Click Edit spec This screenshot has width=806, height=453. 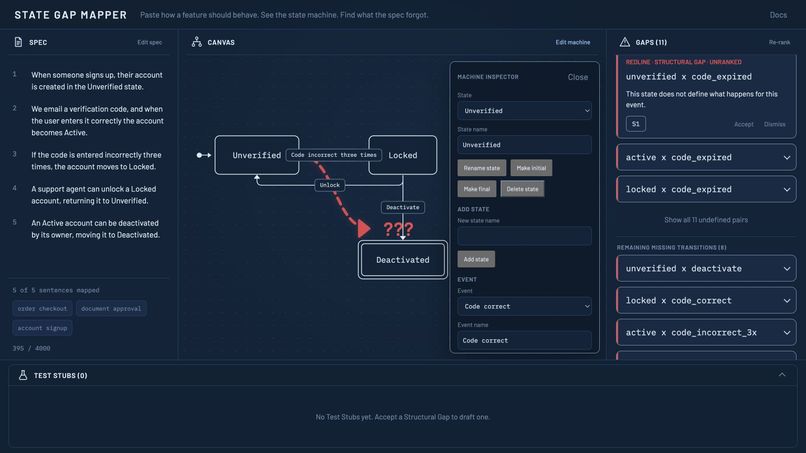[150, 42]
